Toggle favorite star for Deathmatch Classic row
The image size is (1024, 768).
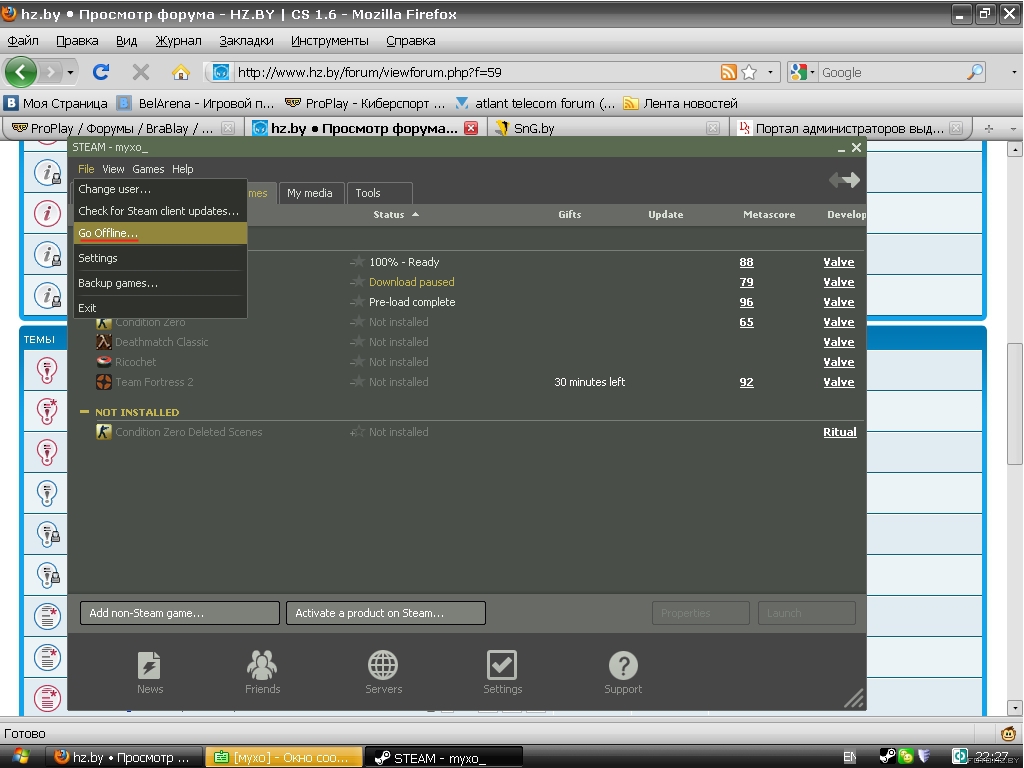point(357,342)
